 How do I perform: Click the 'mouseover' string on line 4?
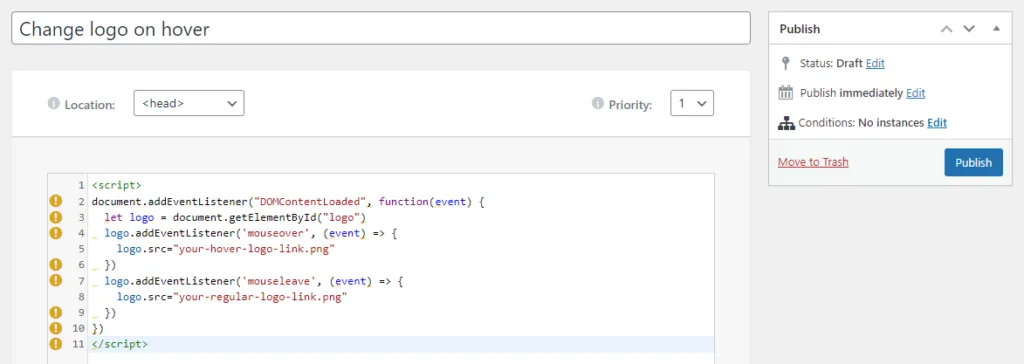(276, 233)
